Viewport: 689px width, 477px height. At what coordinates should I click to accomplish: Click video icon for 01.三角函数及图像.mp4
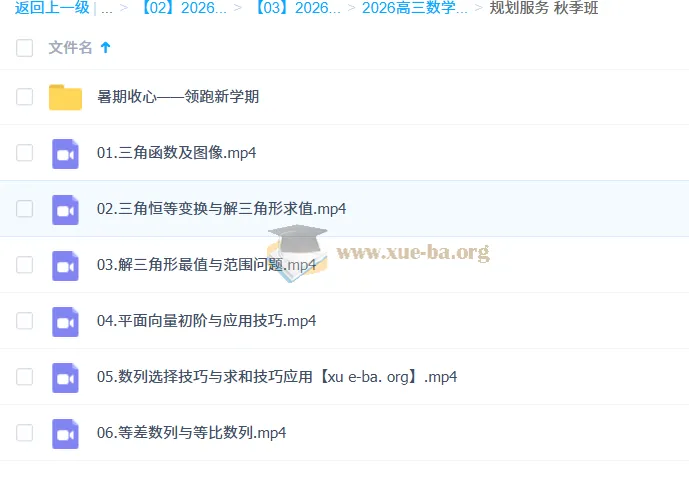coord(65,153)
